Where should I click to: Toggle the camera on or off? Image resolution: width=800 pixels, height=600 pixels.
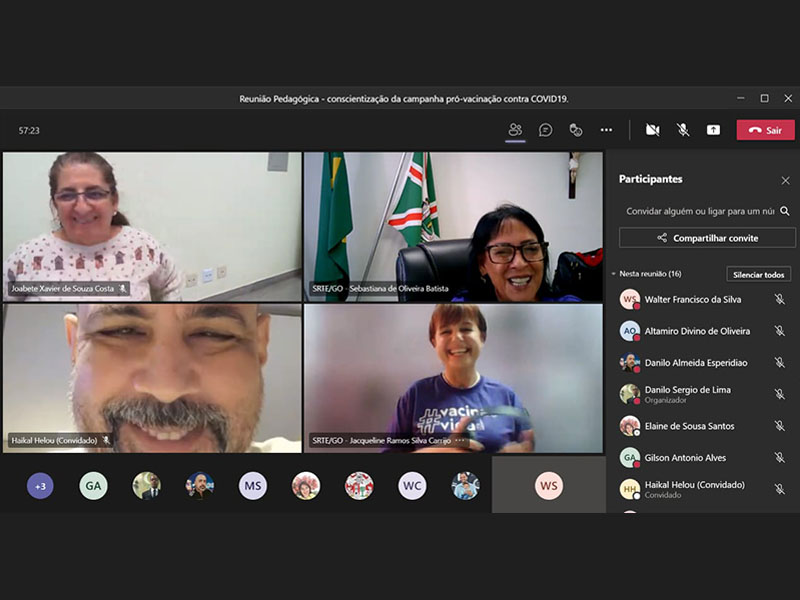(x=652, y=130)
